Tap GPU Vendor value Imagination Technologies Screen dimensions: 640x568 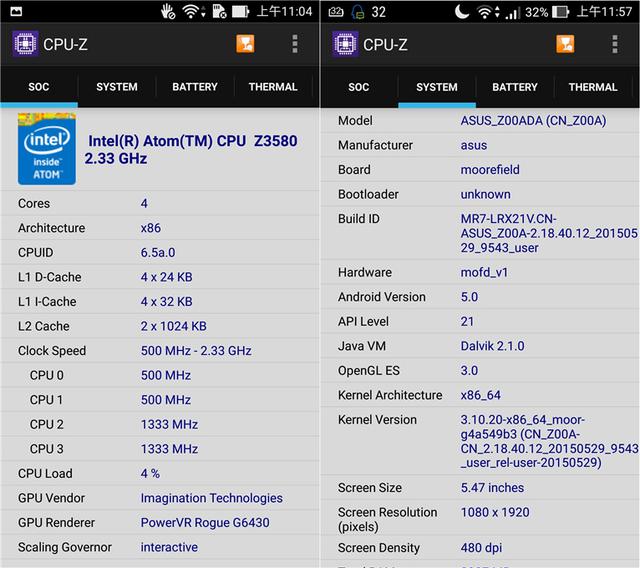(211, 498)
